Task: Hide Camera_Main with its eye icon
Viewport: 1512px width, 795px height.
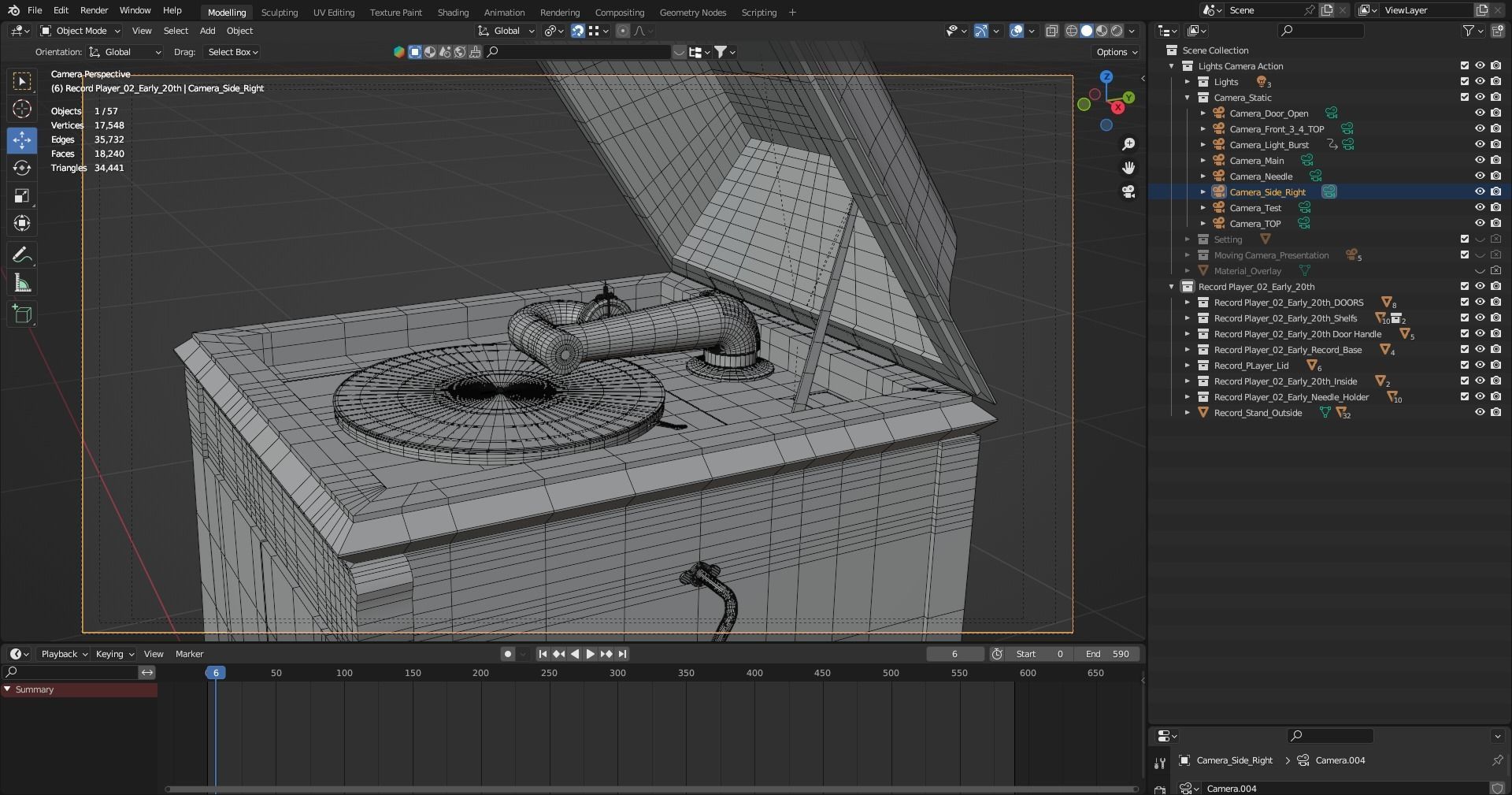Action: tap(1480, 161)
